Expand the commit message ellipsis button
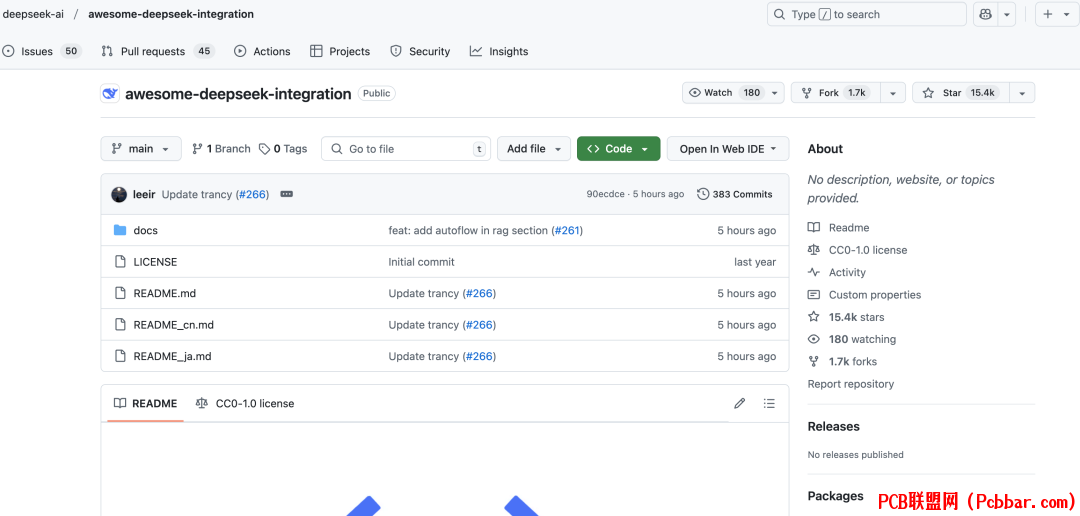 (x=287, y=194)
